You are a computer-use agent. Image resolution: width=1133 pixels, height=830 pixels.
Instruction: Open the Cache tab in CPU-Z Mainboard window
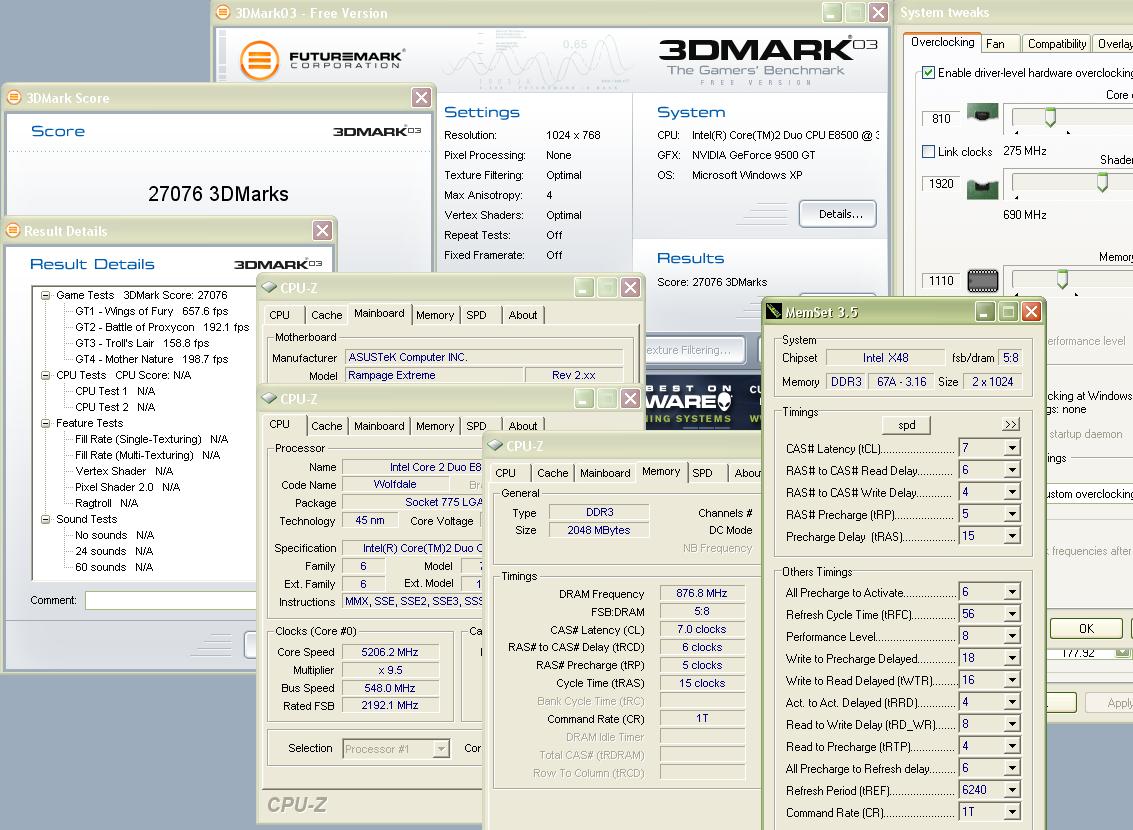click(327, 315)
